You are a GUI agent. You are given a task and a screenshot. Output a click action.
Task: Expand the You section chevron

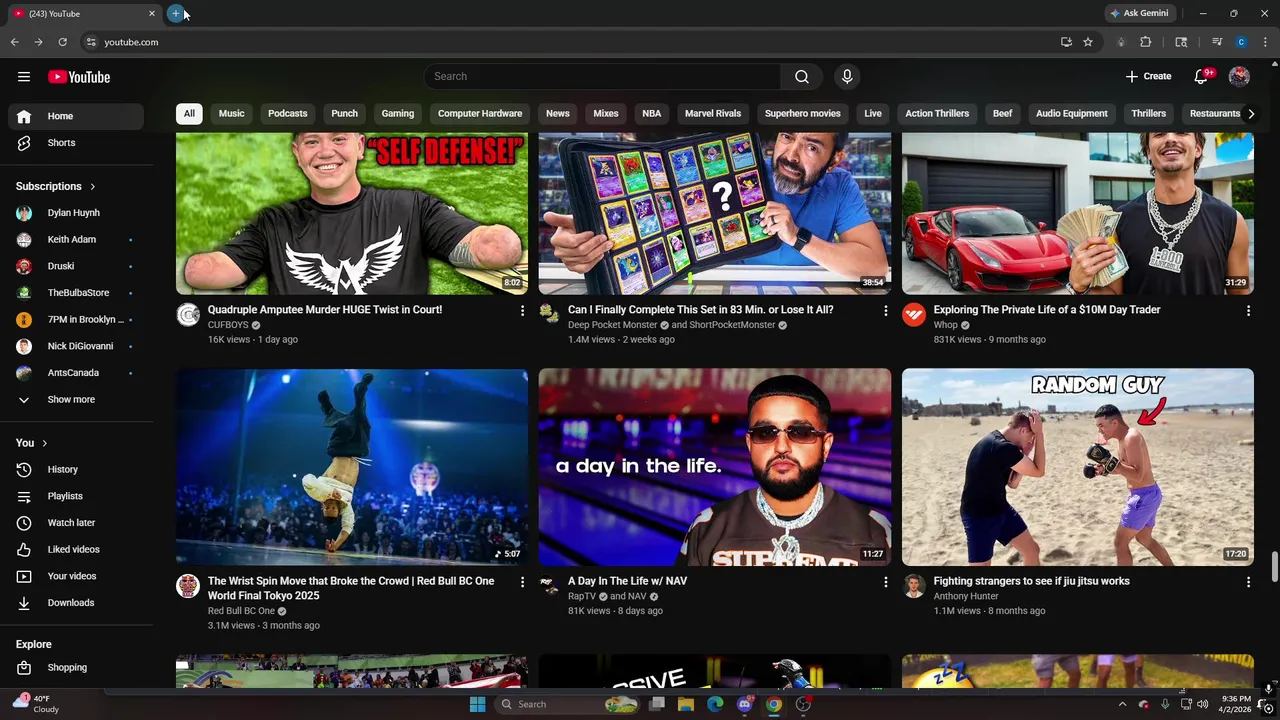click(44, 443)
